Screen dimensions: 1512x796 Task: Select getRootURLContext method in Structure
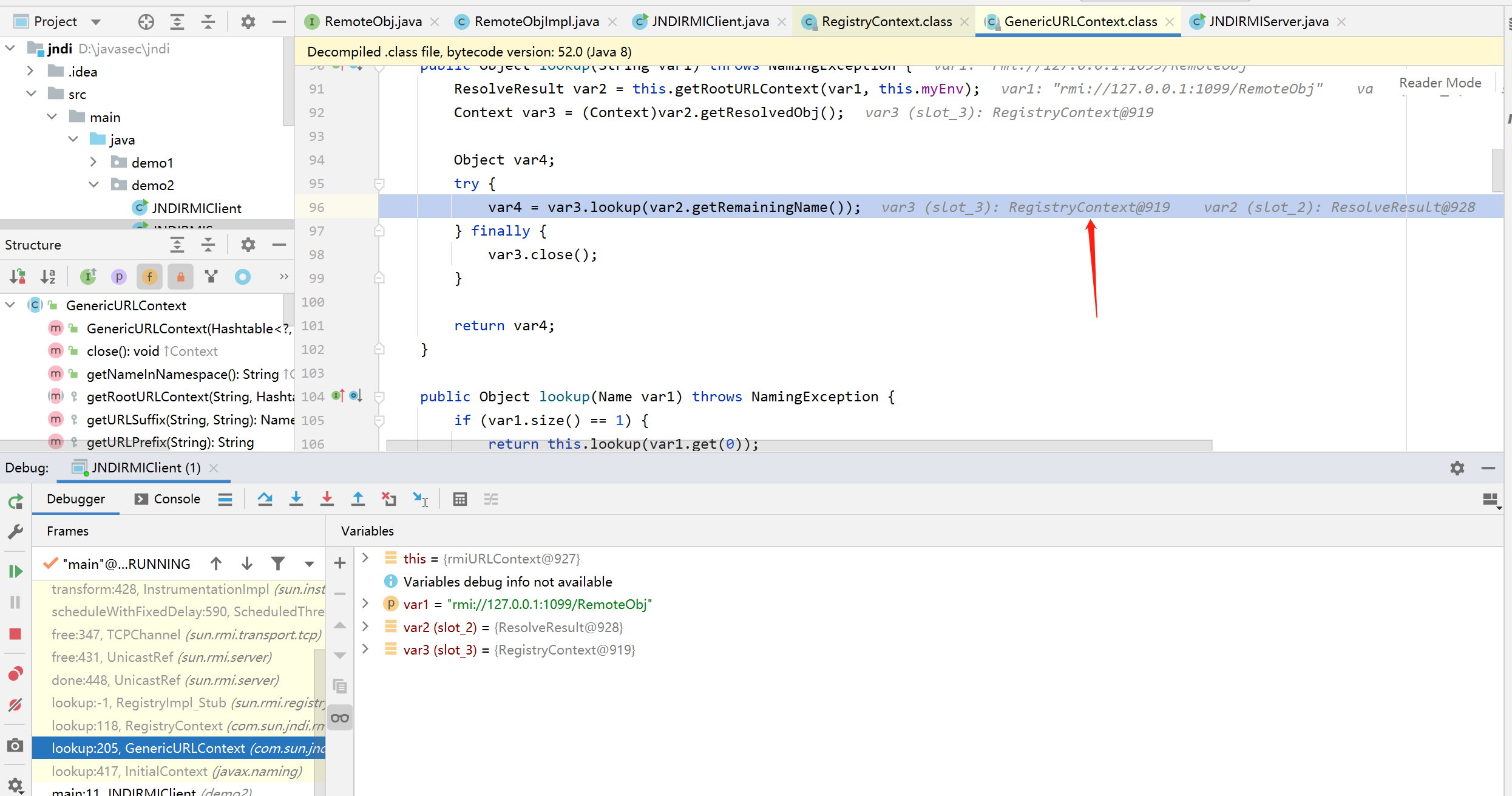tap(189, 396)
